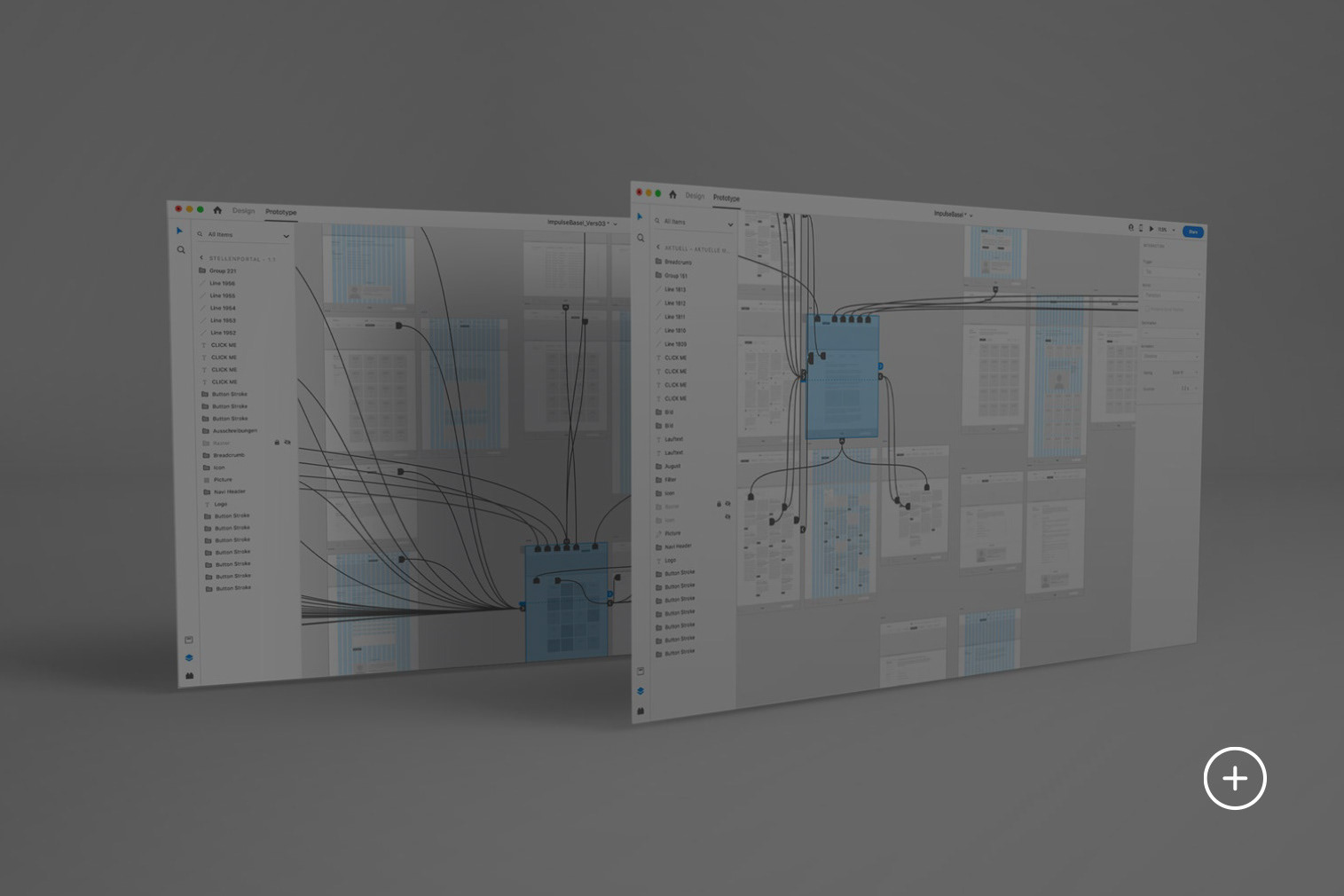Open the Layers panel icon in left window
The height and width of the screenshot is (896, 1344).
189,657
